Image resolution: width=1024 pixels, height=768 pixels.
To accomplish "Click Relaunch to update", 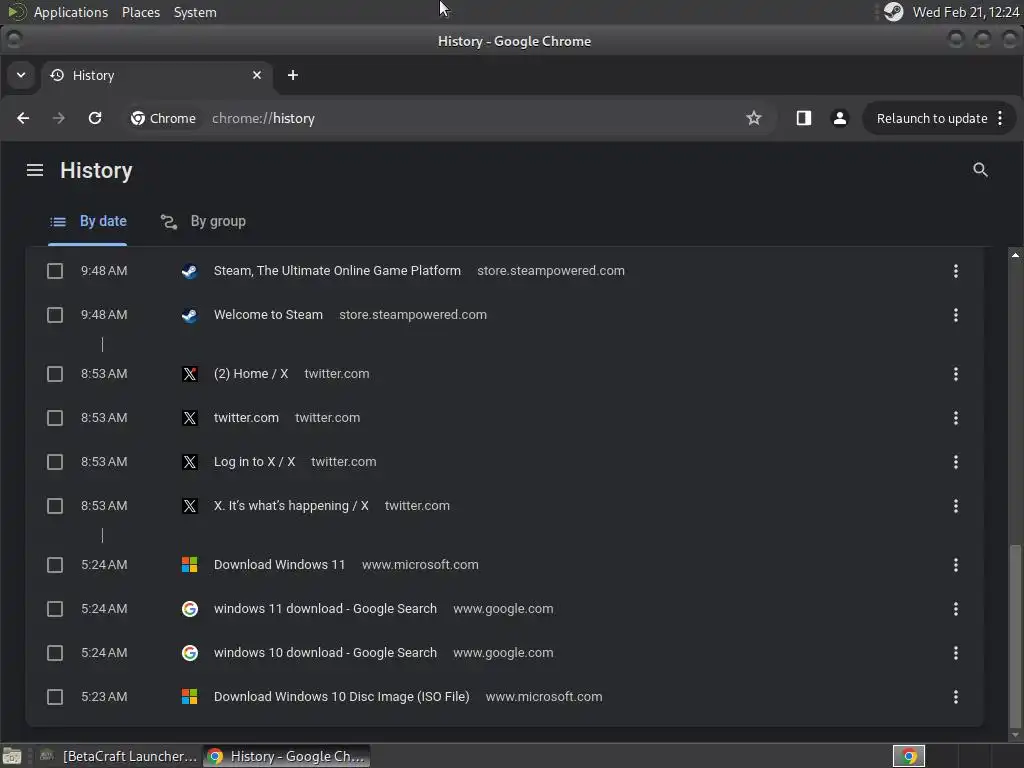I will pyautogui.click(x=931, y=118).
